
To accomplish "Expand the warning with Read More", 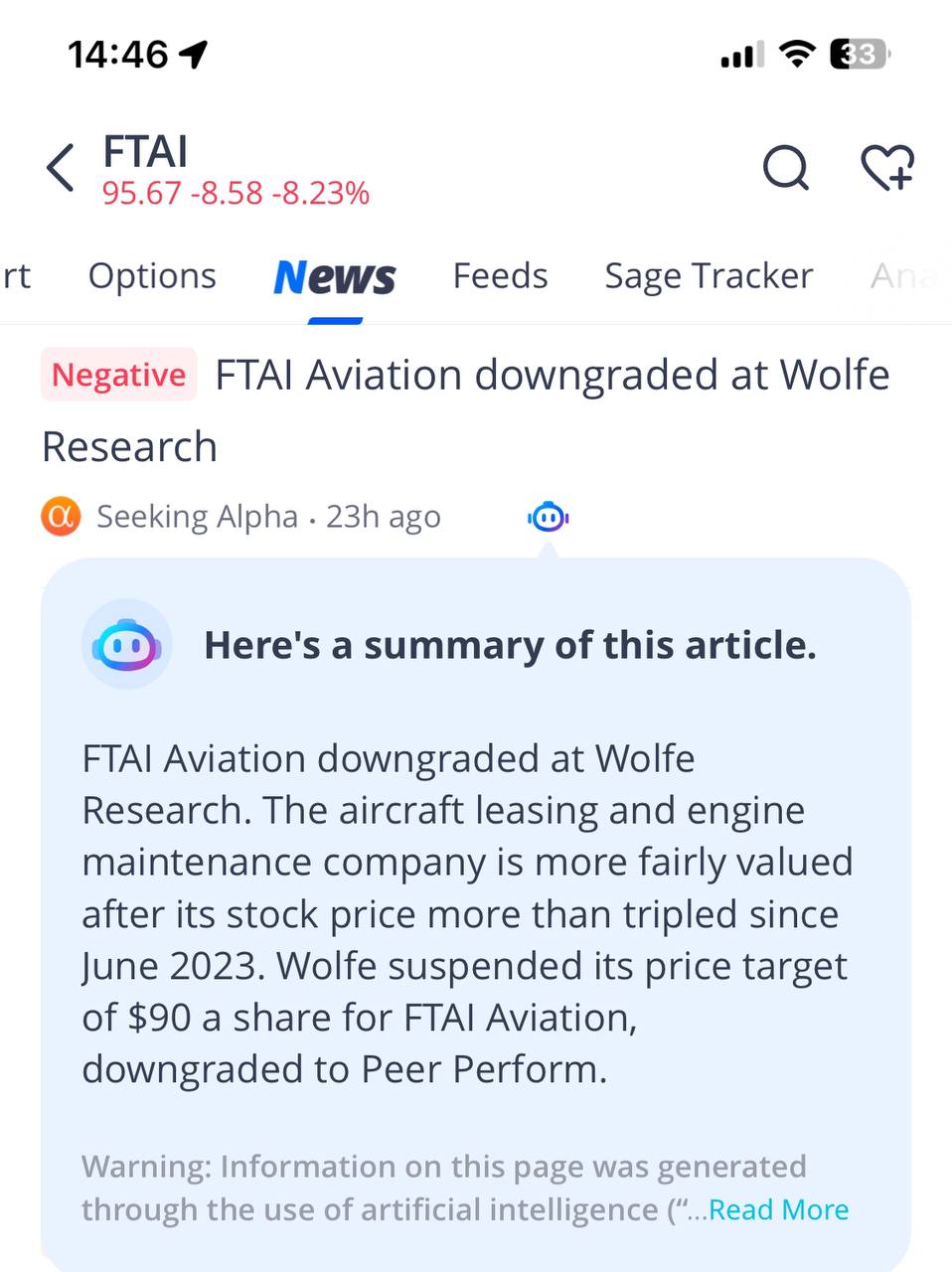I will pos(778,1209).
